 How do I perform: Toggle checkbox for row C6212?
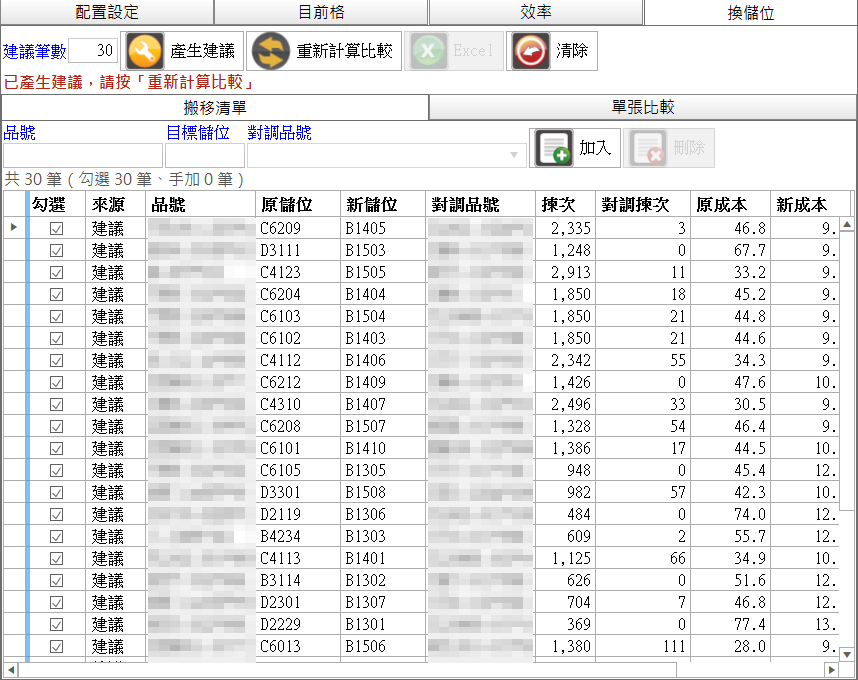tap(56, 382)
